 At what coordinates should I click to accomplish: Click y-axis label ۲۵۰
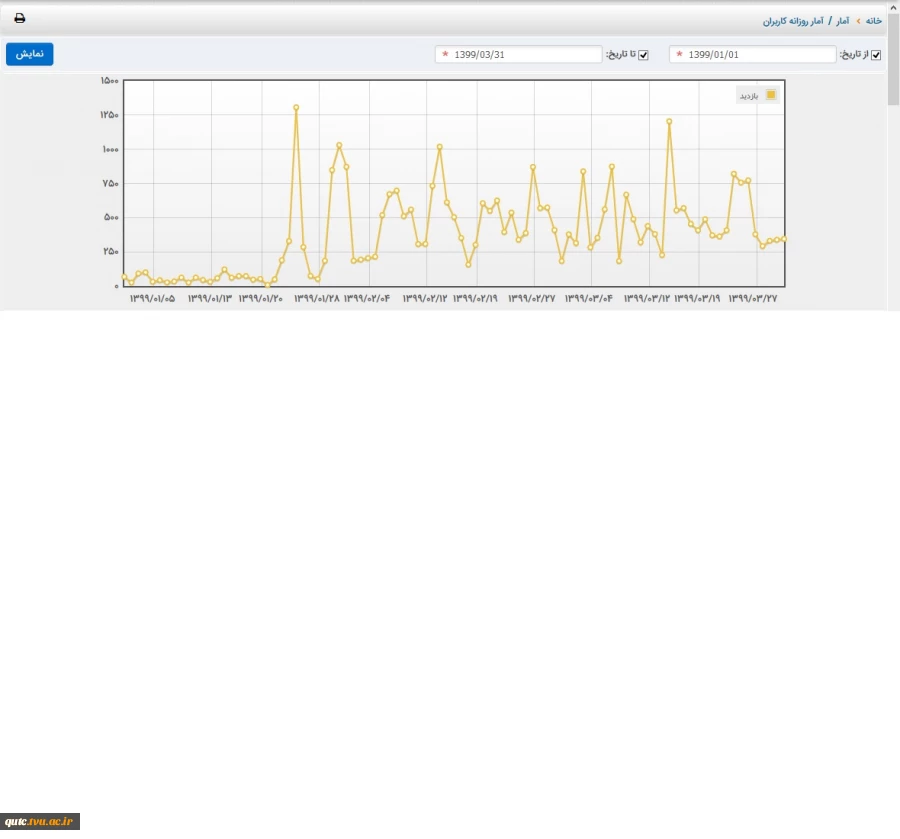(x=111, y=251)
